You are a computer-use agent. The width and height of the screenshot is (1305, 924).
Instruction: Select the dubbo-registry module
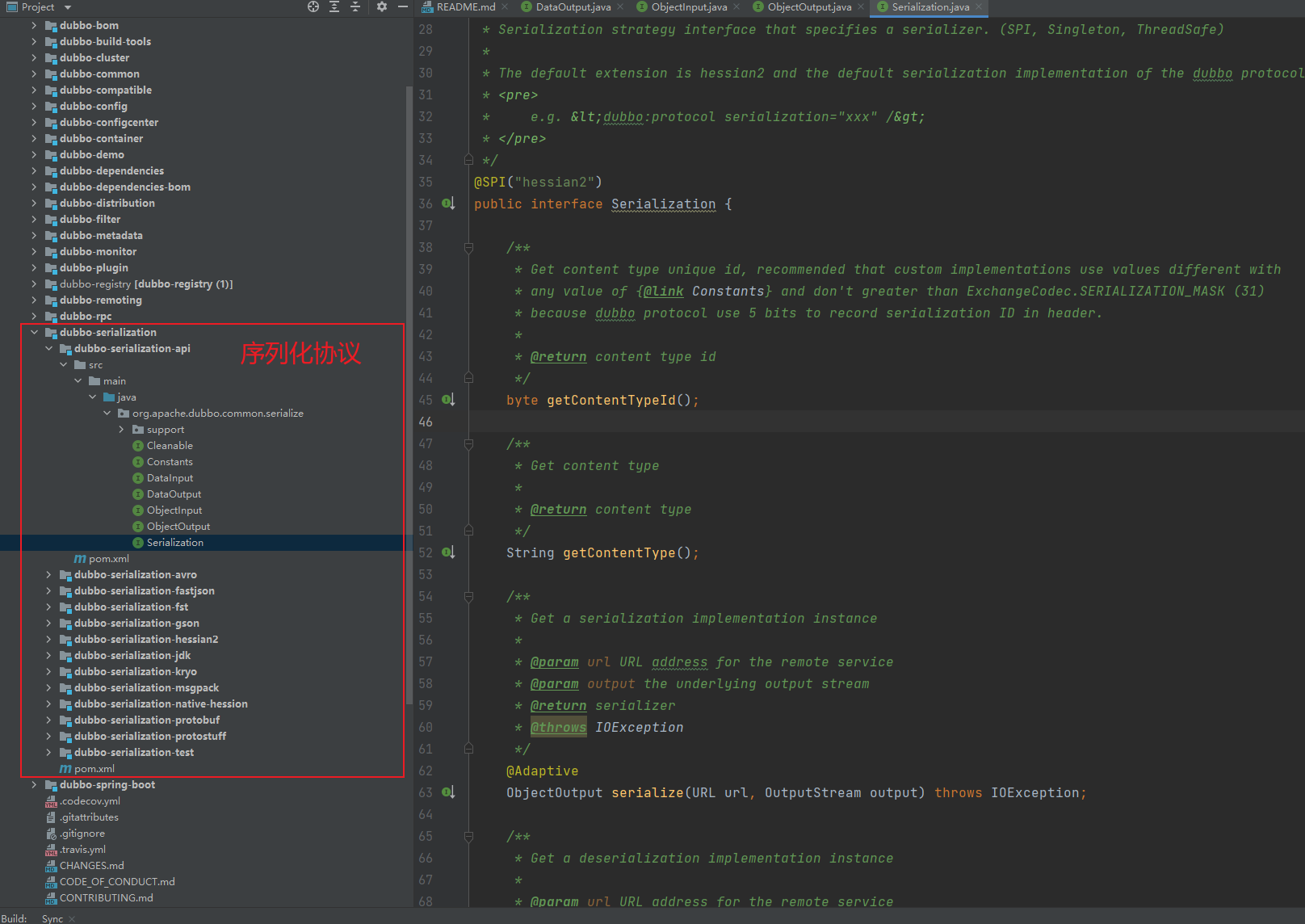(145, 284)
